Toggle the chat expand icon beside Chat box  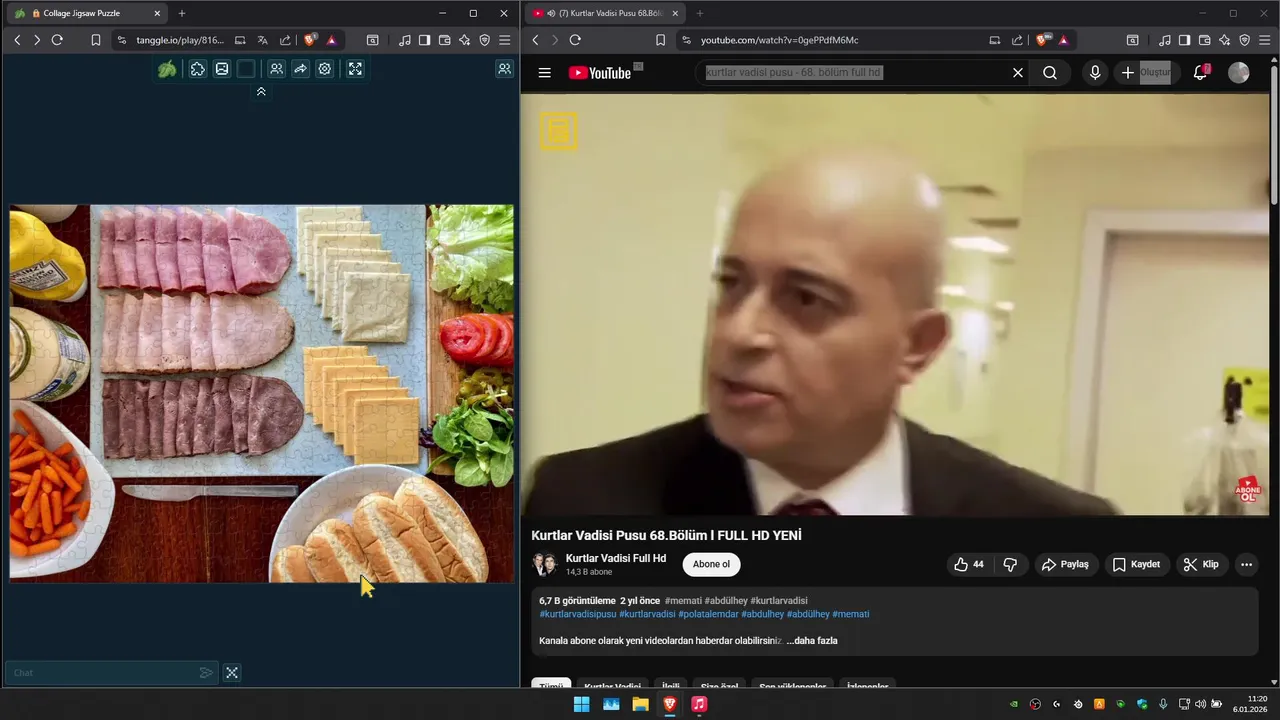[x=232, y=673]
